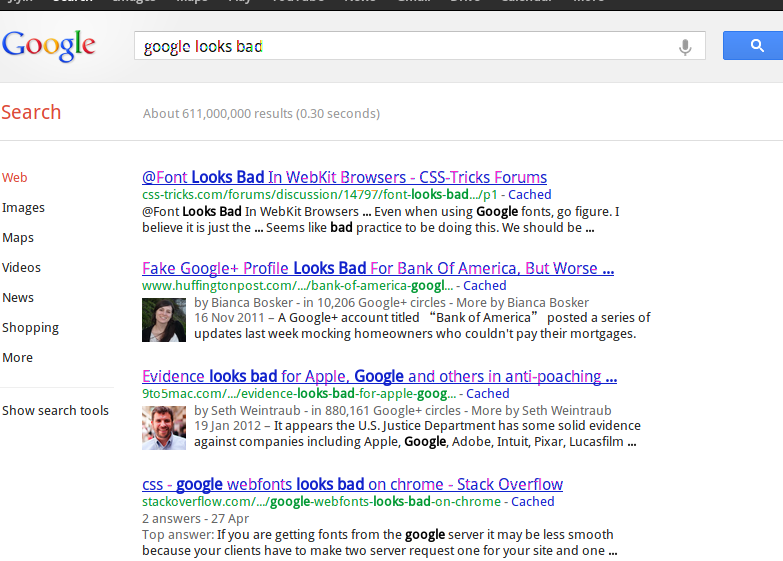Open '@Font Looks Bad In WebKit Browsers' result
Viewport: 783px width, 561px height.
[344, 177]
